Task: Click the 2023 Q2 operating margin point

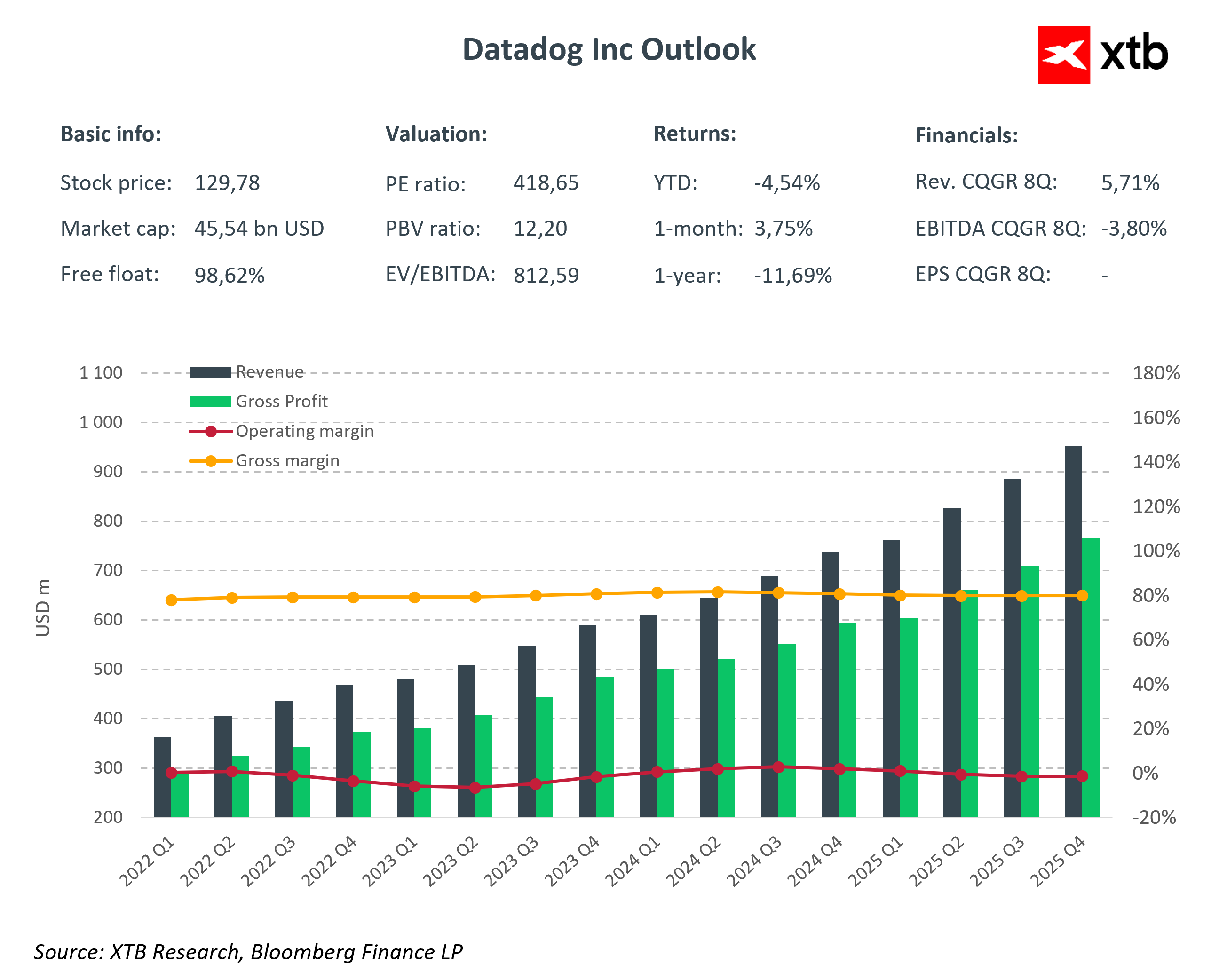Action: [x=475, y=788]
